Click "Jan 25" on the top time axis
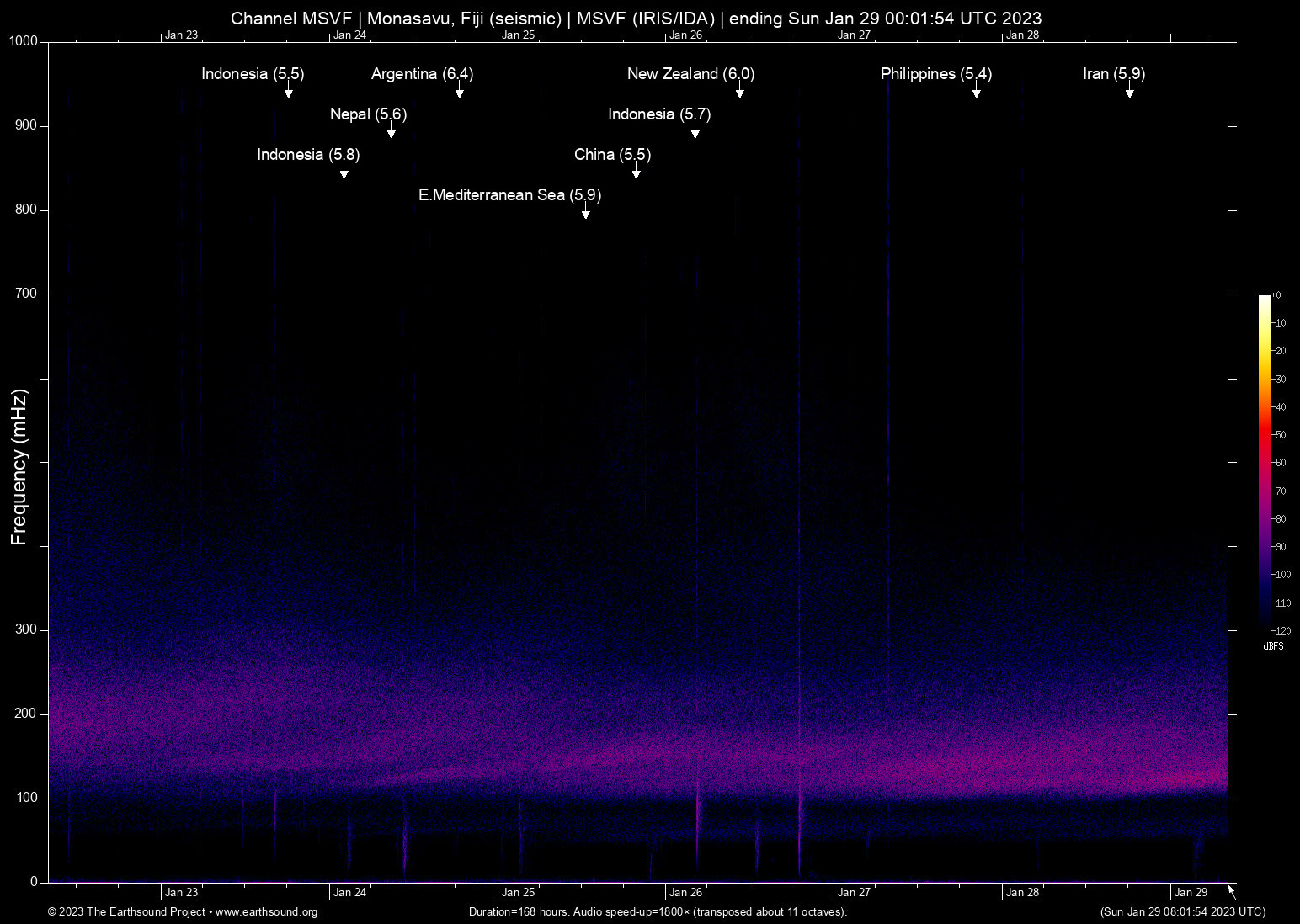 coord(519,35)
